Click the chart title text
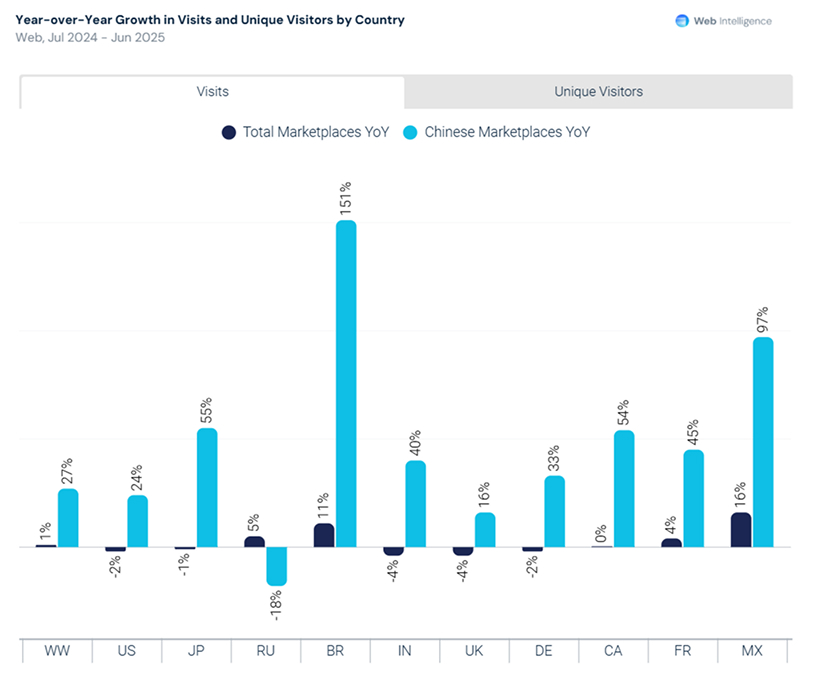The image size is (814, 690). (210, 20)
